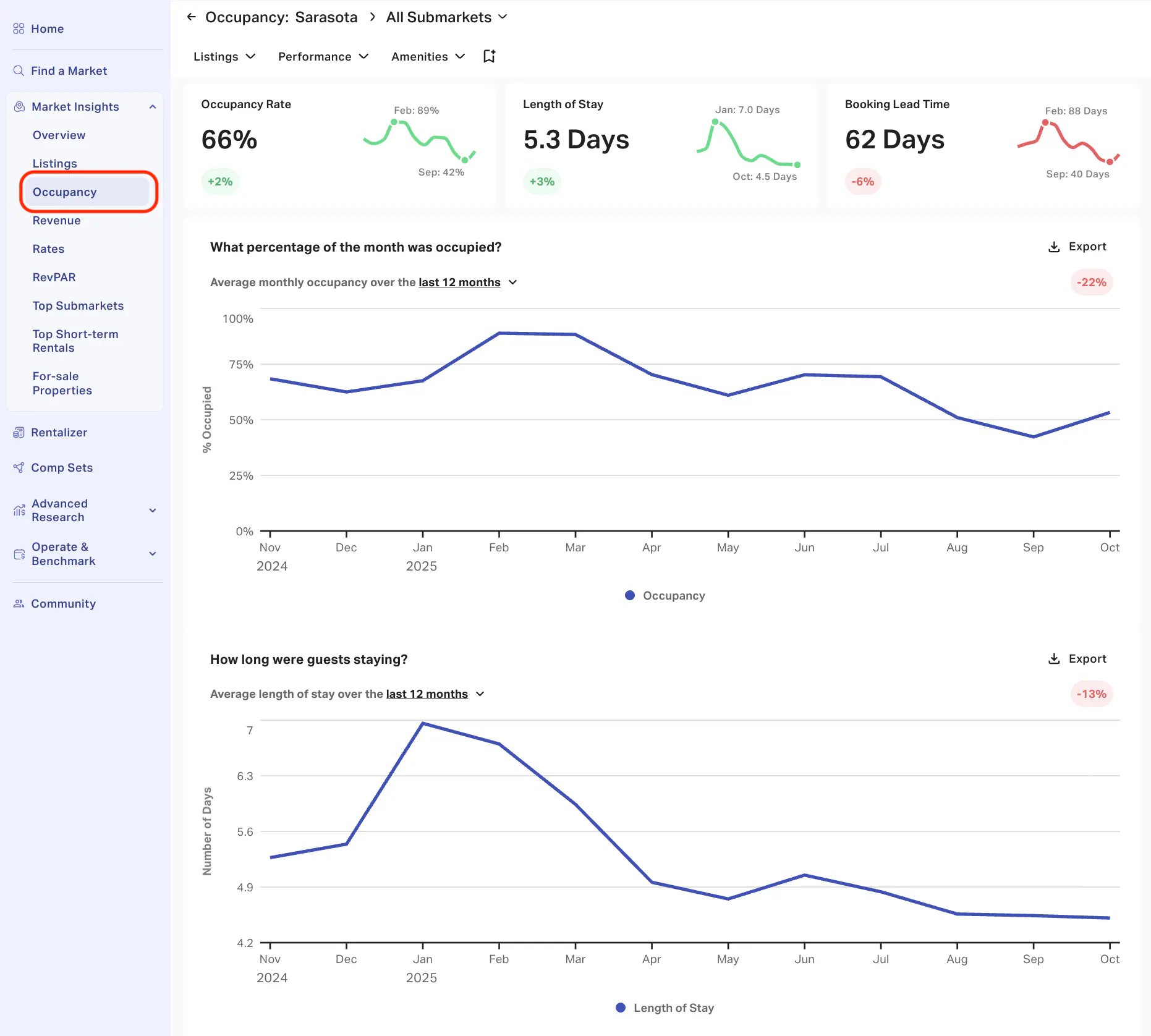1151x1036 pixels.
Task: Click the +2% occupancy rate badge
Action: 220,182
